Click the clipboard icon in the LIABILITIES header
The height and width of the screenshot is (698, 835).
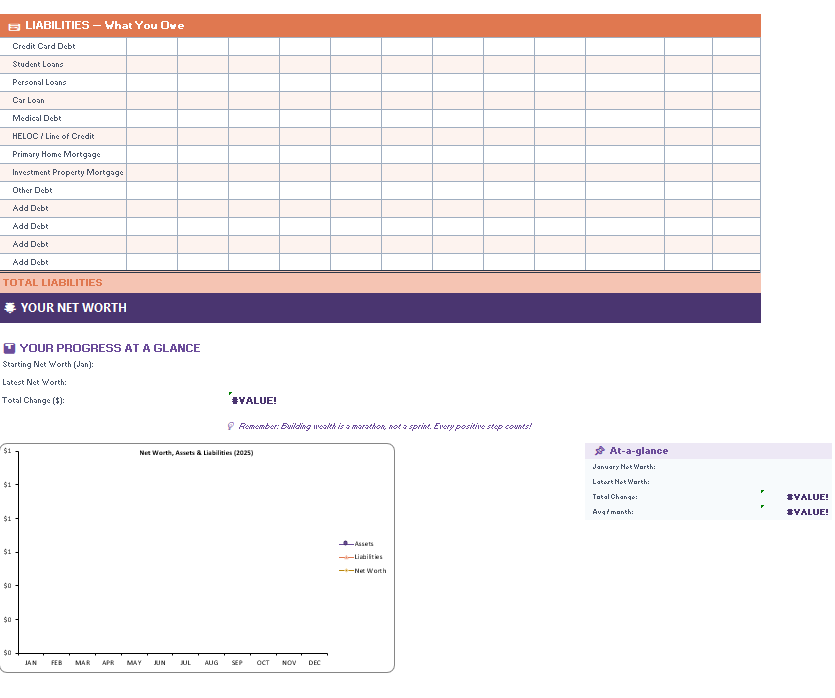[13, 25]
